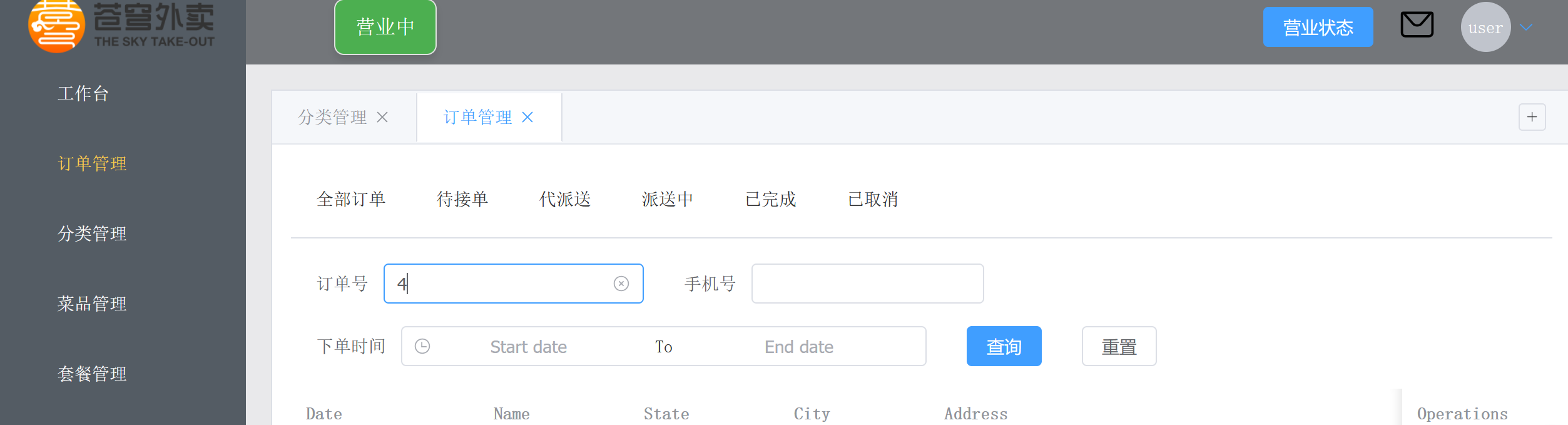Screen dimensions: 1568x425
Task: Open the Start date picker field
Action: point(528,346)
